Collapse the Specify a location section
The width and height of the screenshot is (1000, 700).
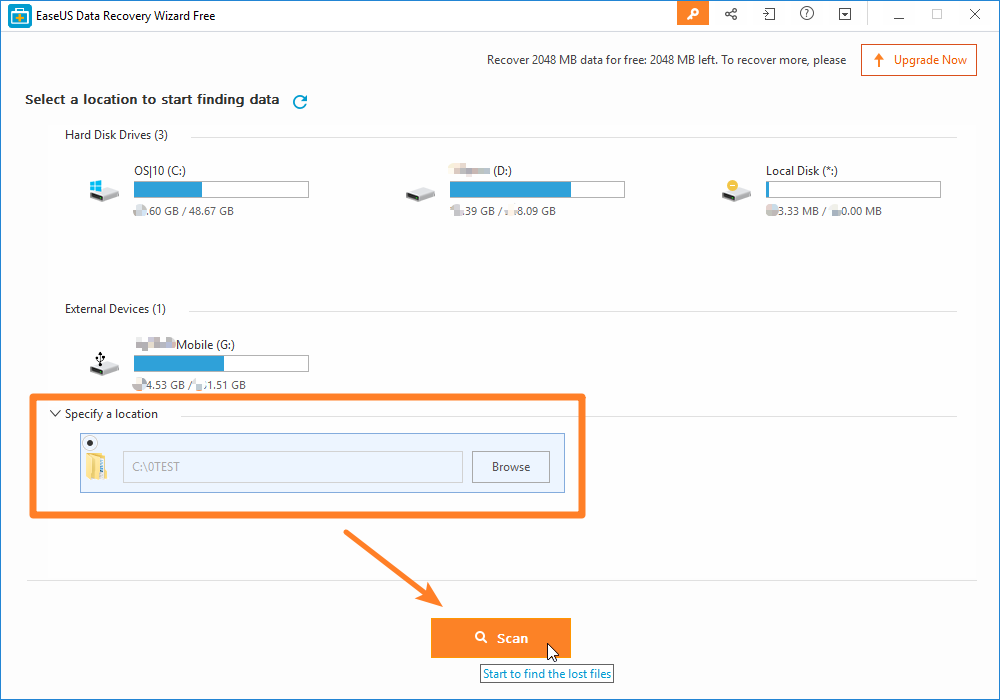pos(55,414)
